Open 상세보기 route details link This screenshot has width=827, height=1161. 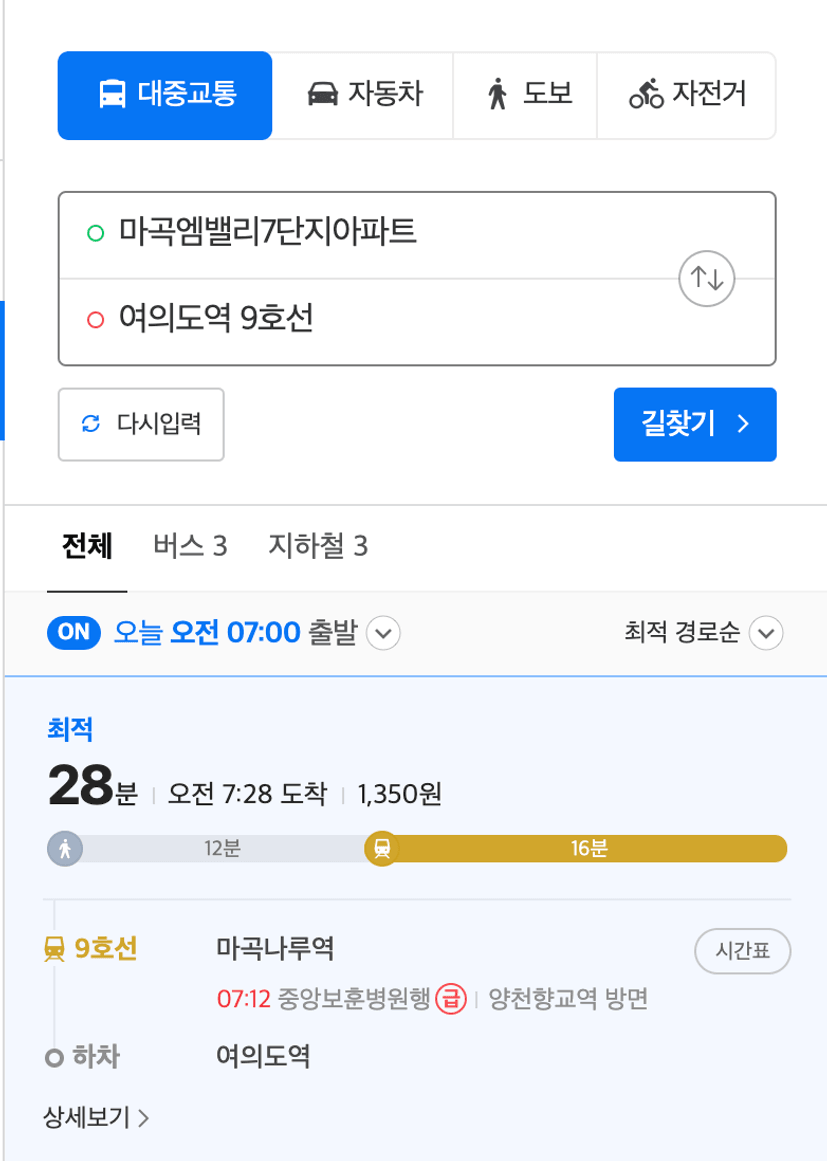coord(96,1117)
